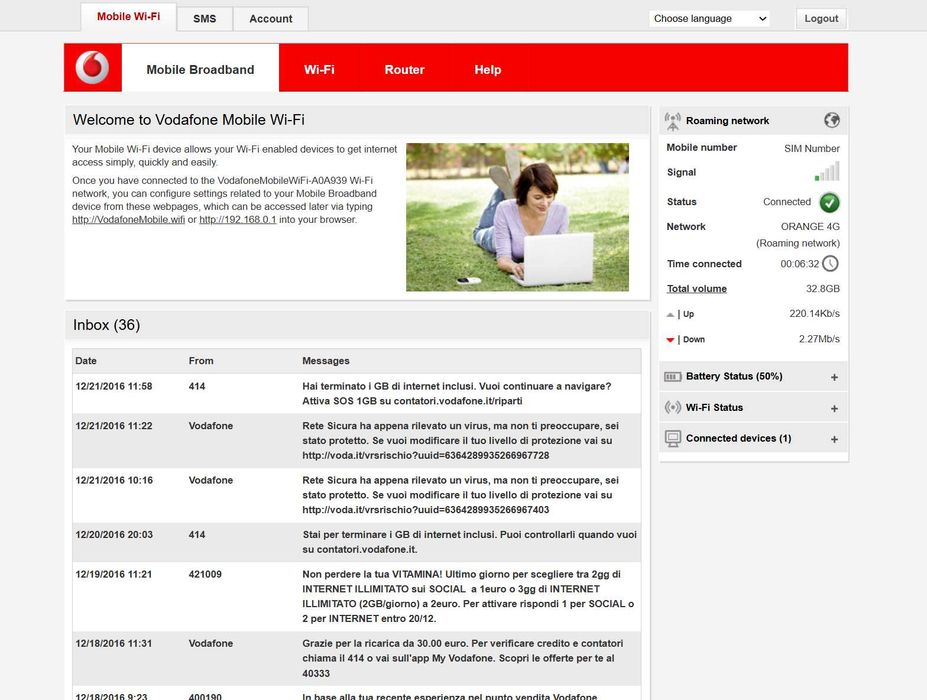The width and height of the screenshot is (927, 700).
Task: Click the "Hai terminato i GB" message text
Action: 456,393
